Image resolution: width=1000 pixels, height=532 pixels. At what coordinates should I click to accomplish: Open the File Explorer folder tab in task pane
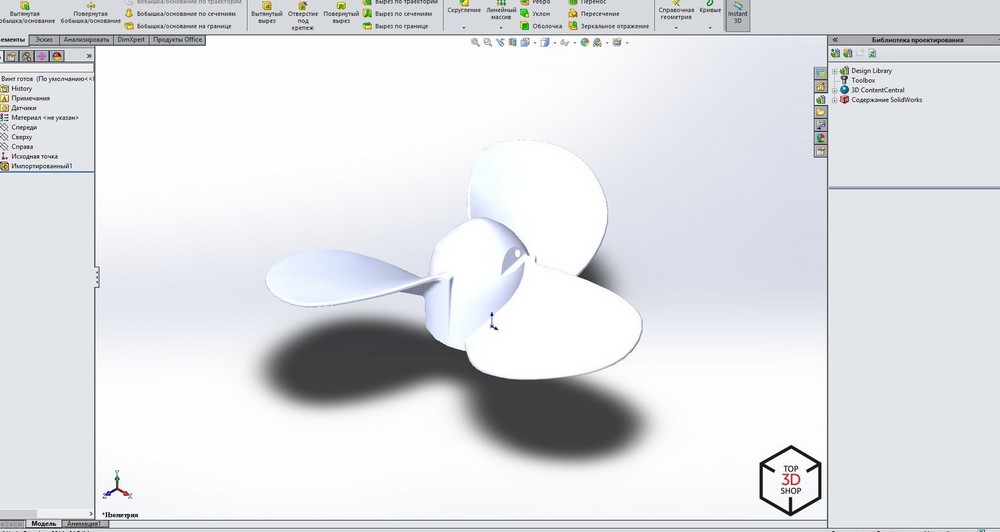(820, 112)
